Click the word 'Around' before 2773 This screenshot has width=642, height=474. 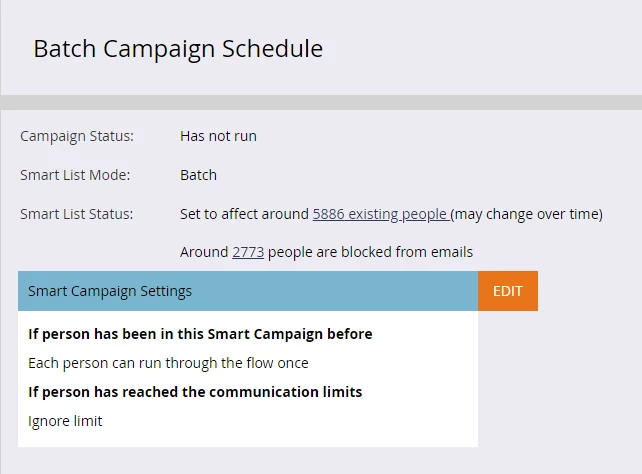(204, 252)
